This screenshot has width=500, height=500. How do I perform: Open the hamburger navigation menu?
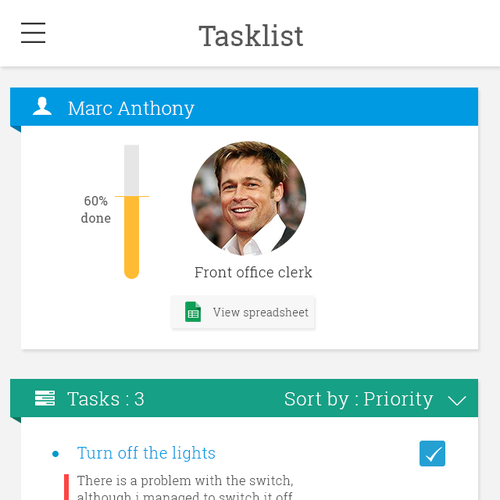click(33, 33)
